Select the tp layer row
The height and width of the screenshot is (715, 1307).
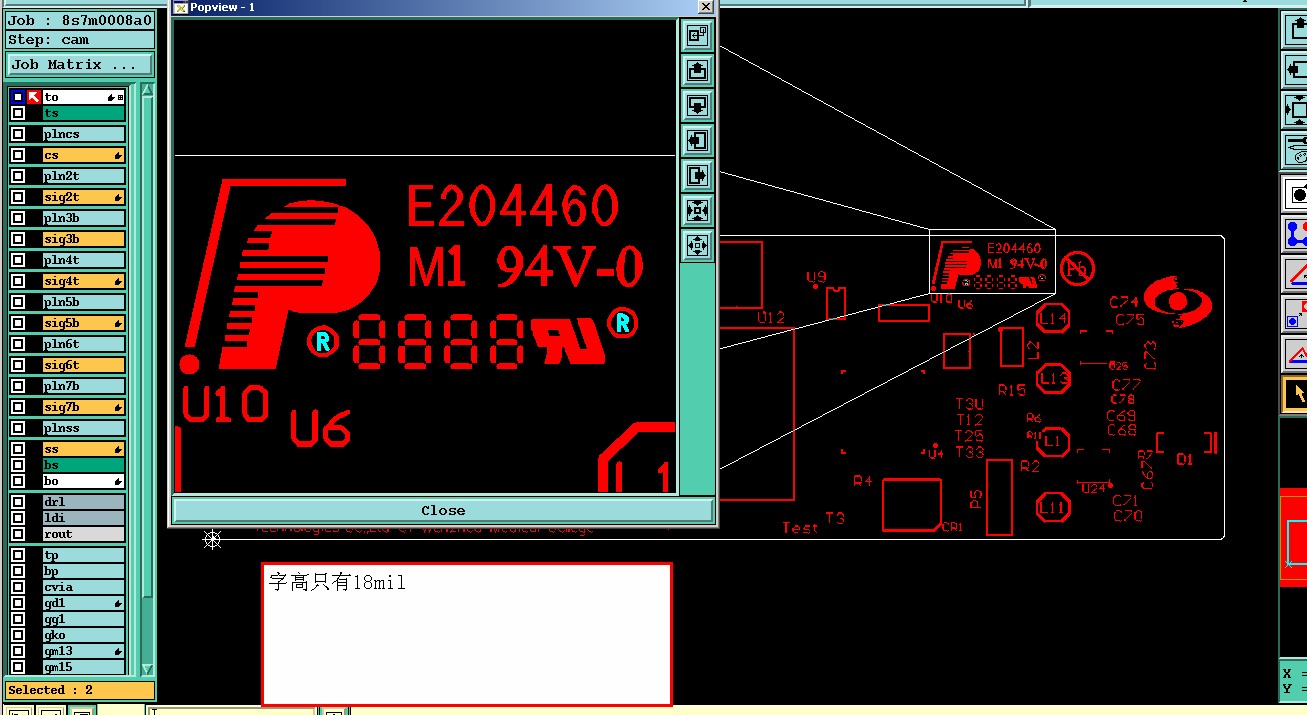click(83, 555)
